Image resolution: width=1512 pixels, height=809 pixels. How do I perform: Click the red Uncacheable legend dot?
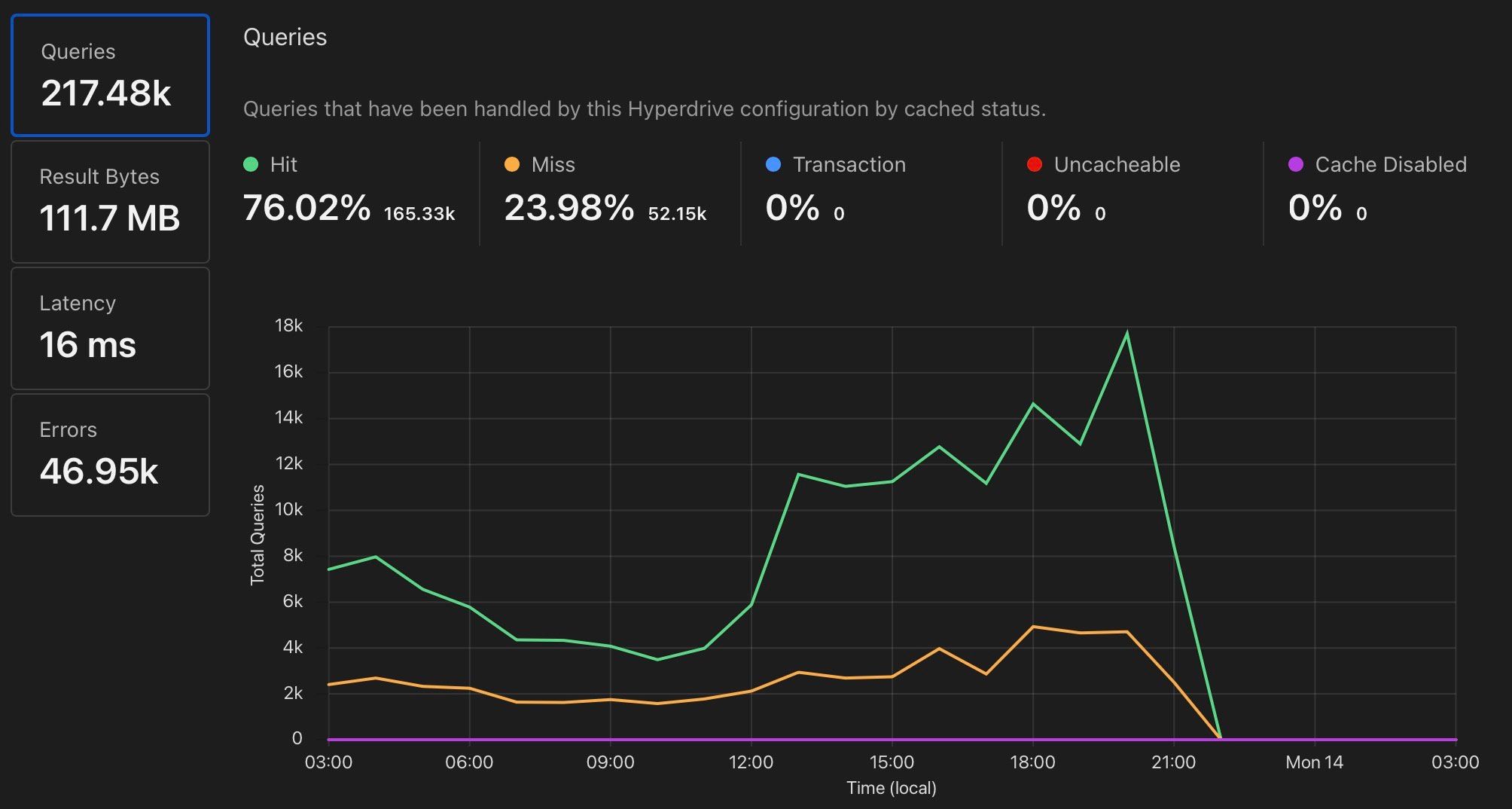pyautogui.click(x=1035, y=165)
